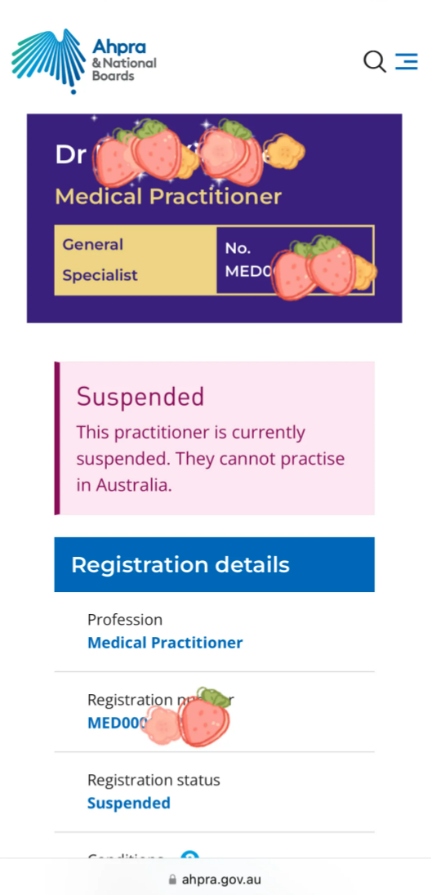Viewport: 431px width, 895px height.
Task: Click the blue Suspended status text
Action: (129, 803)
